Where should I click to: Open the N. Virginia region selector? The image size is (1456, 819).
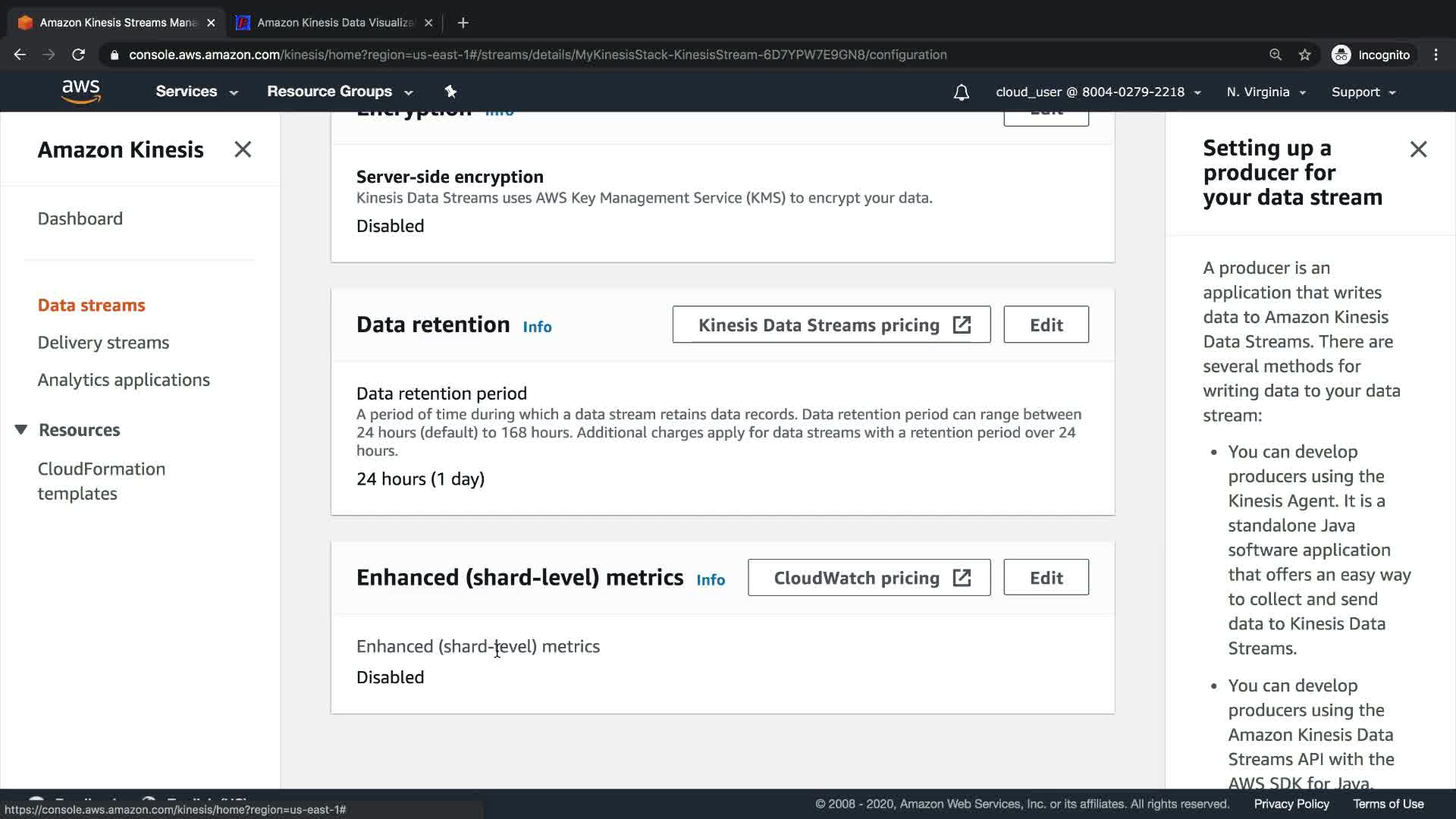point(1266,93)
